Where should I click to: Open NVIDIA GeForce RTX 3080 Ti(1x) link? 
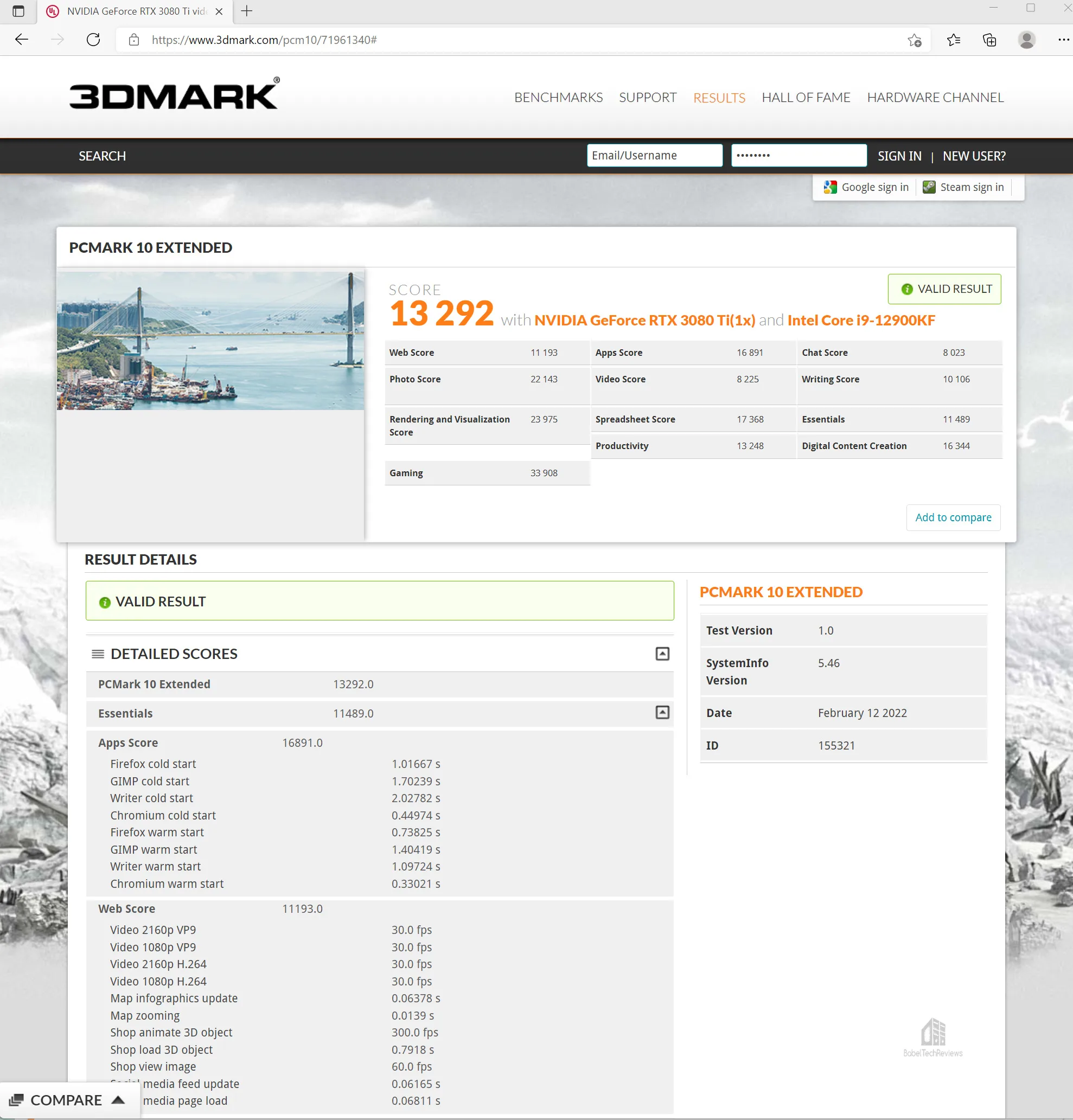[x=644, y=321]
